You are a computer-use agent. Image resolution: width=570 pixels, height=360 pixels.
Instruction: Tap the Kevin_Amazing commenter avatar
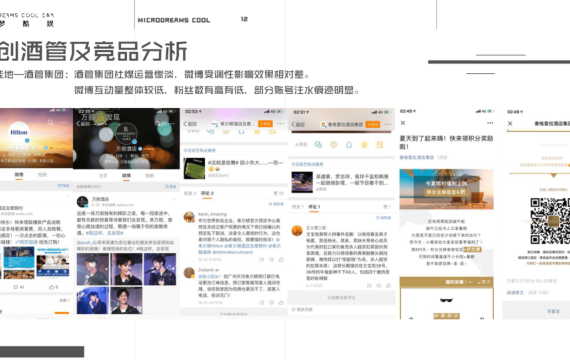tap(189, 217)
